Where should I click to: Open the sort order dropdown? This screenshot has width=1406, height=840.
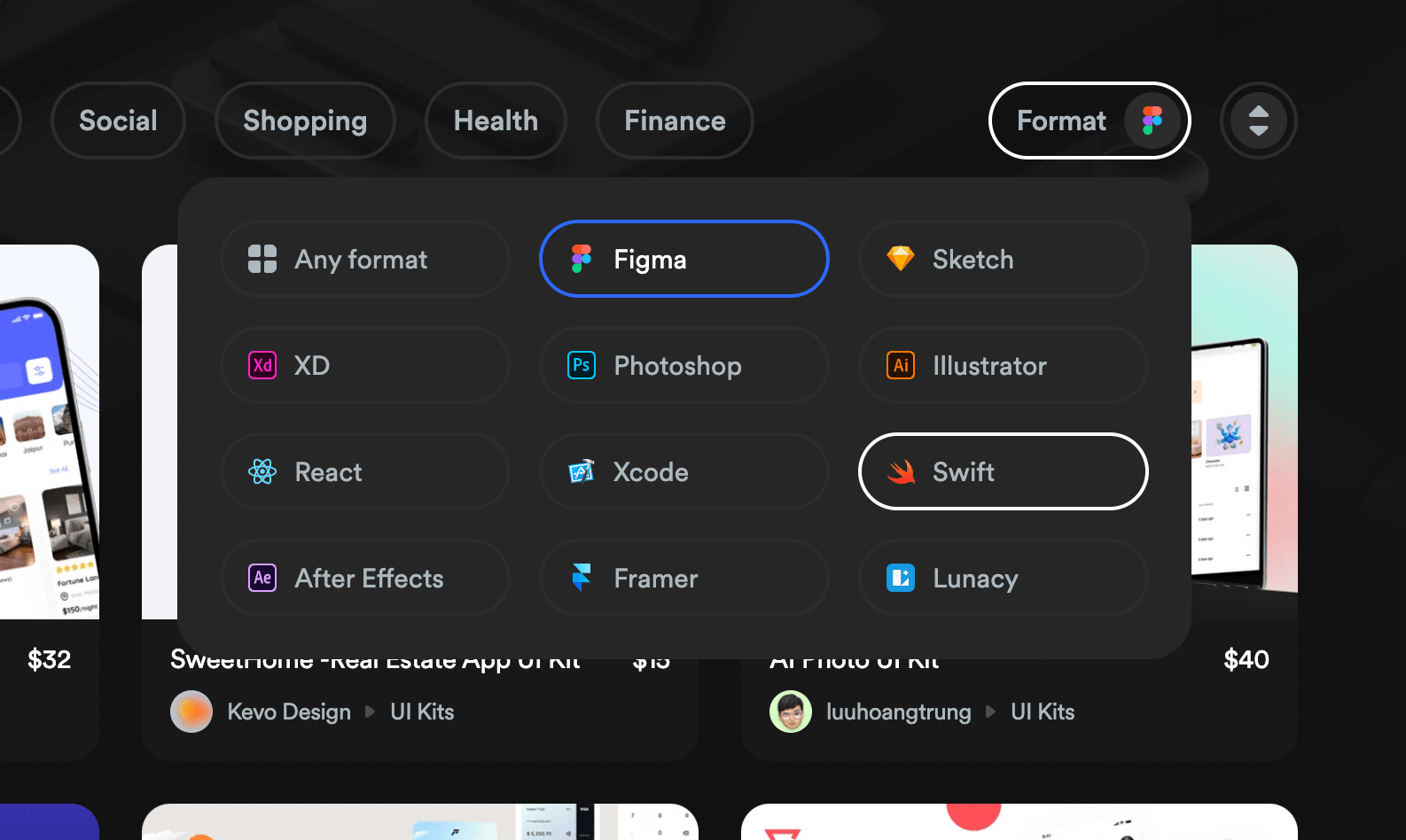(x=1258, y=121)
